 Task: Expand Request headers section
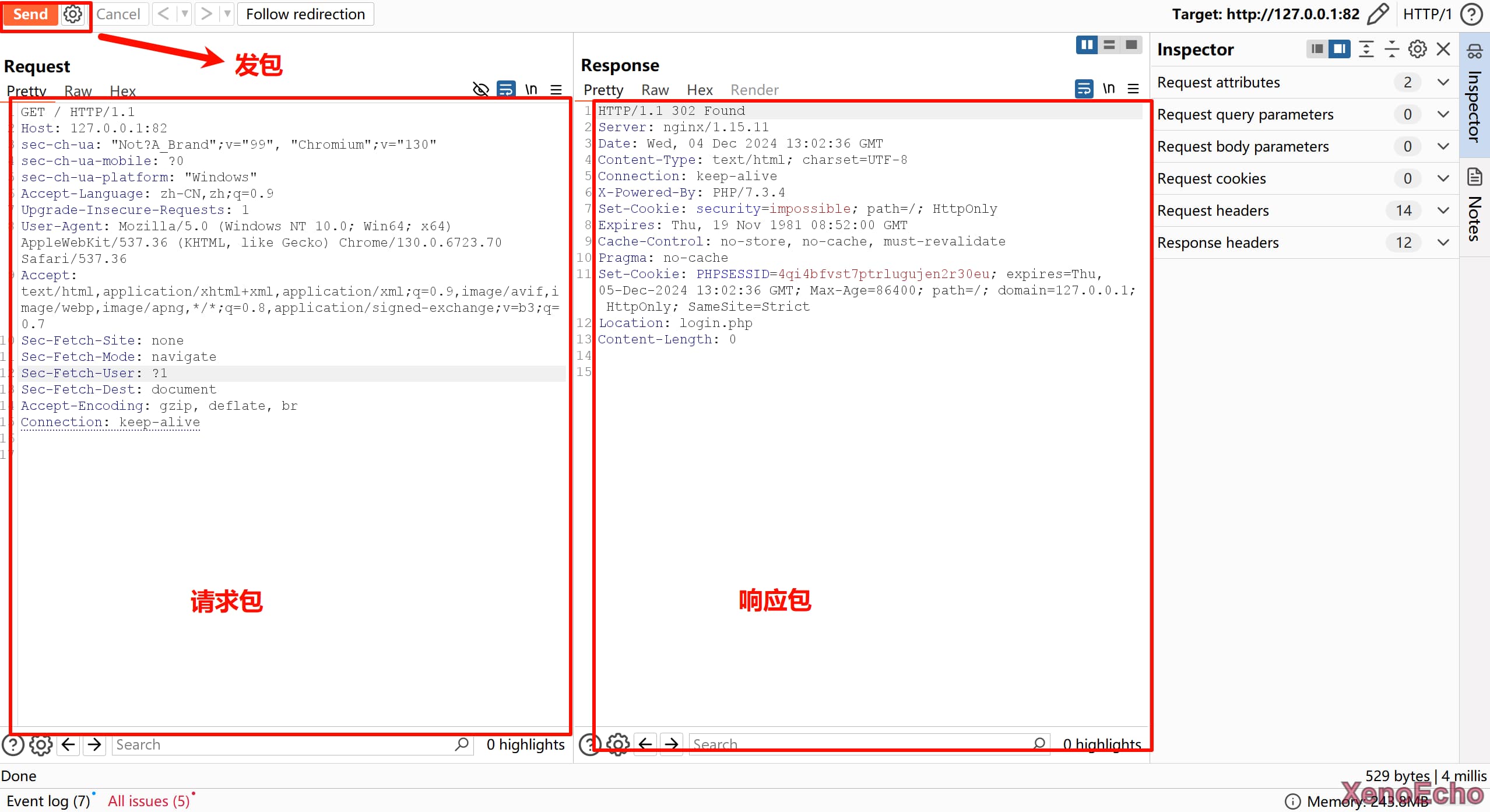(1443, 210)
